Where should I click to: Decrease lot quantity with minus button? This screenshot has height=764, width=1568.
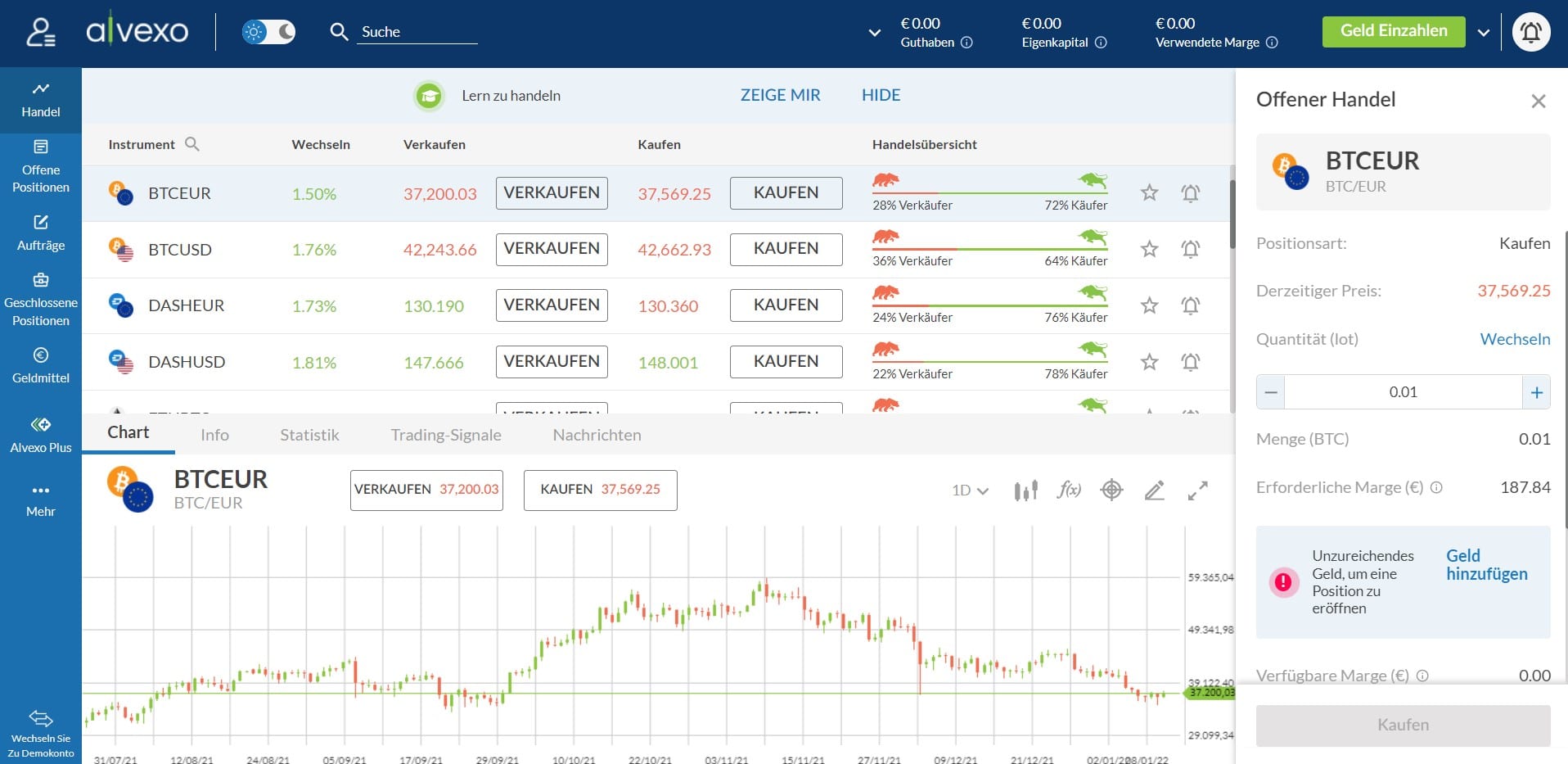click(1270, 392)
